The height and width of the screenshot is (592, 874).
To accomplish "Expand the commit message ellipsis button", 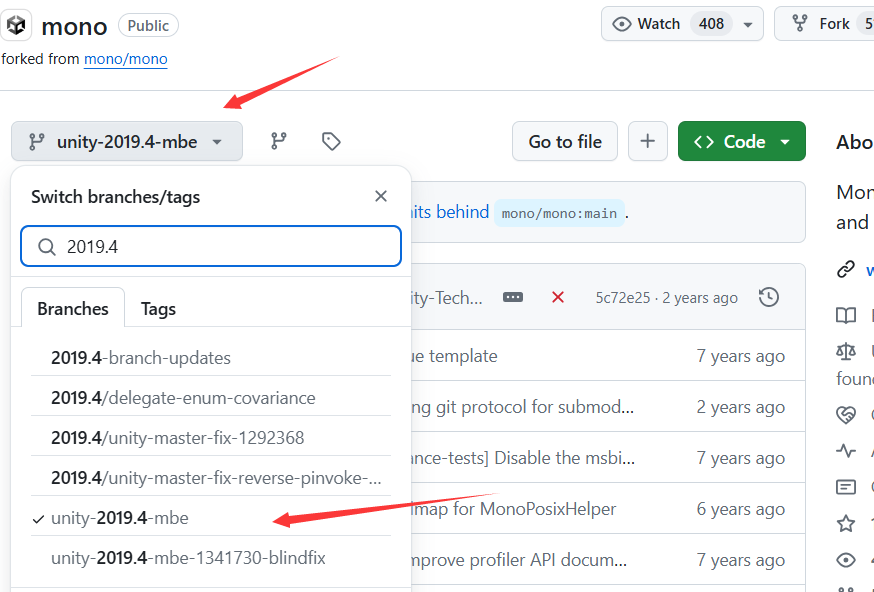I will pos(513,297).
